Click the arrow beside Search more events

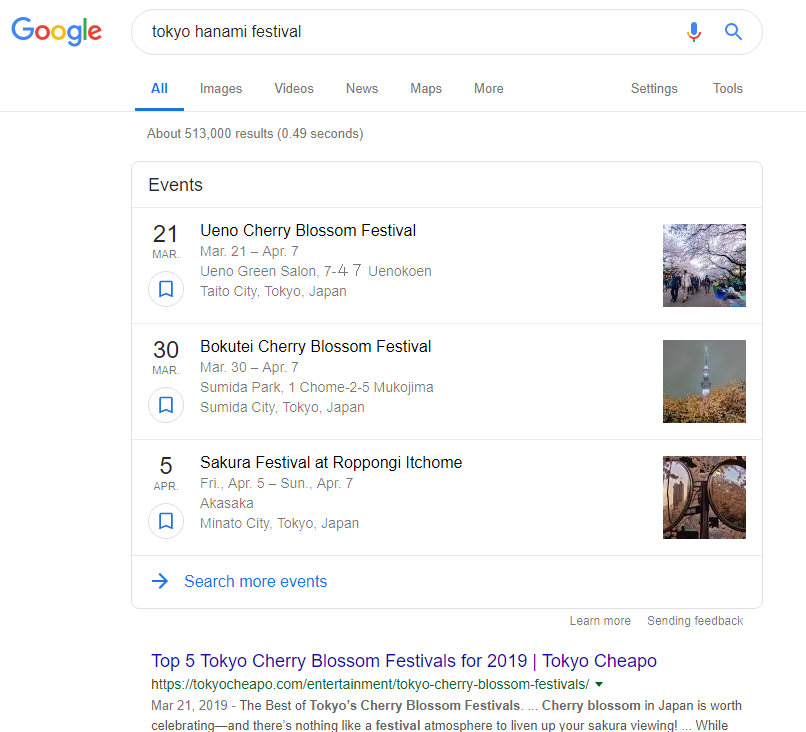(x=160, y=581)
